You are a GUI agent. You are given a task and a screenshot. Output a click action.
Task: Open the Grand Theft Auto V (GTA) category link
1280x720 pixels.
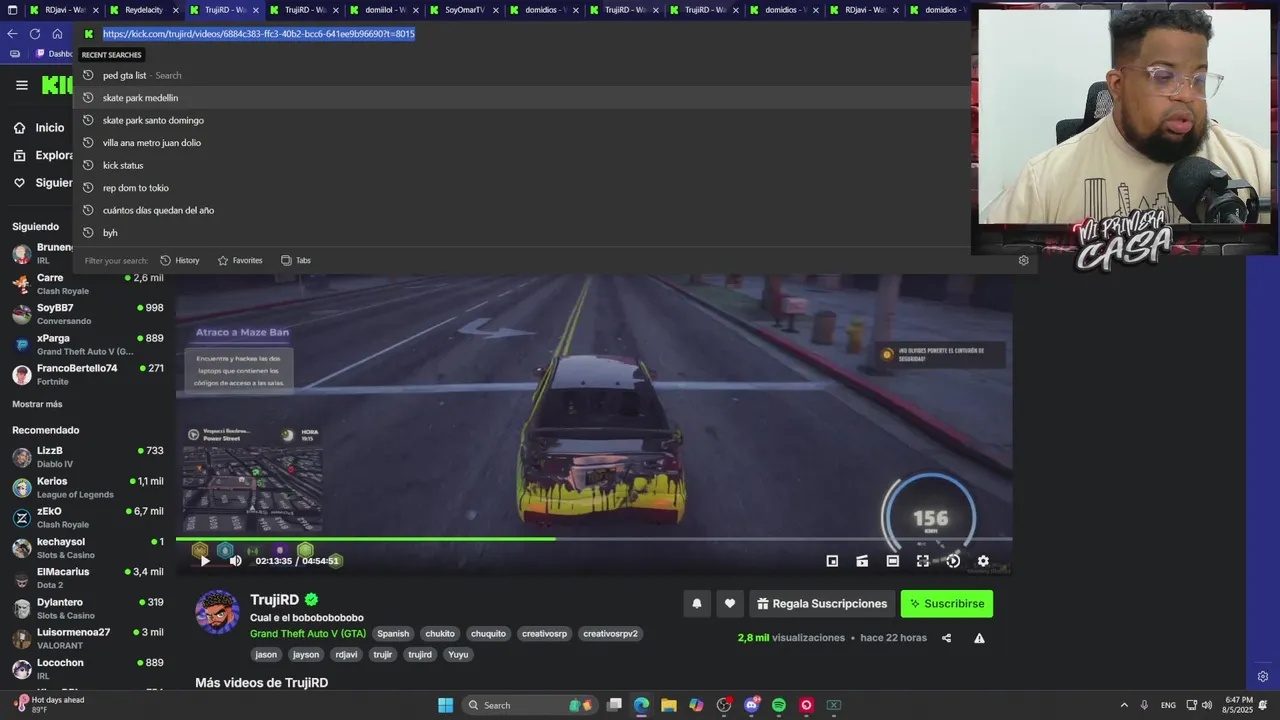[x=308, y=634]
